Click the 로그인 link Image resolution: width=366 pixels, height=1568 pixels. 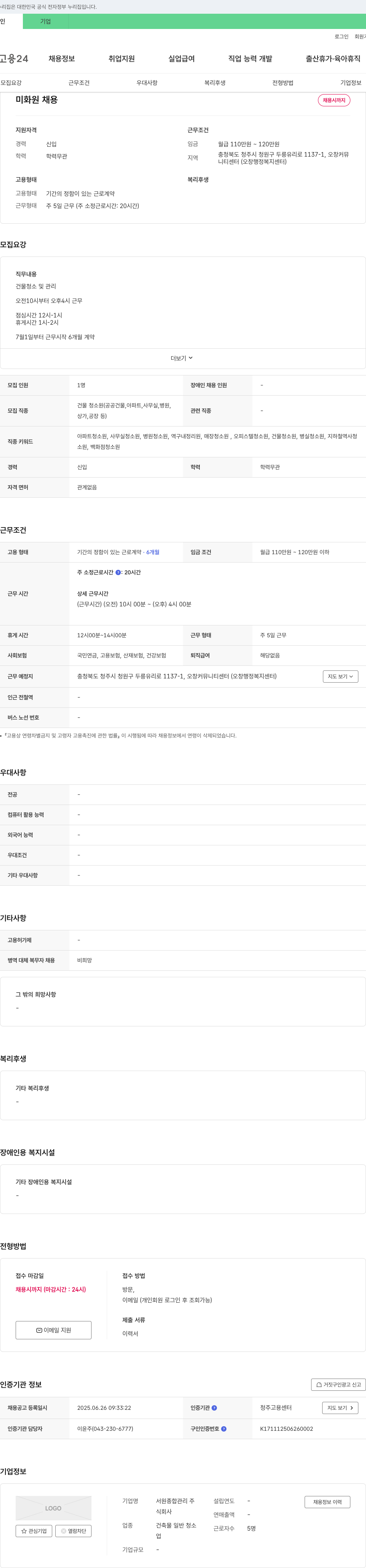click(x=342, y=37)
